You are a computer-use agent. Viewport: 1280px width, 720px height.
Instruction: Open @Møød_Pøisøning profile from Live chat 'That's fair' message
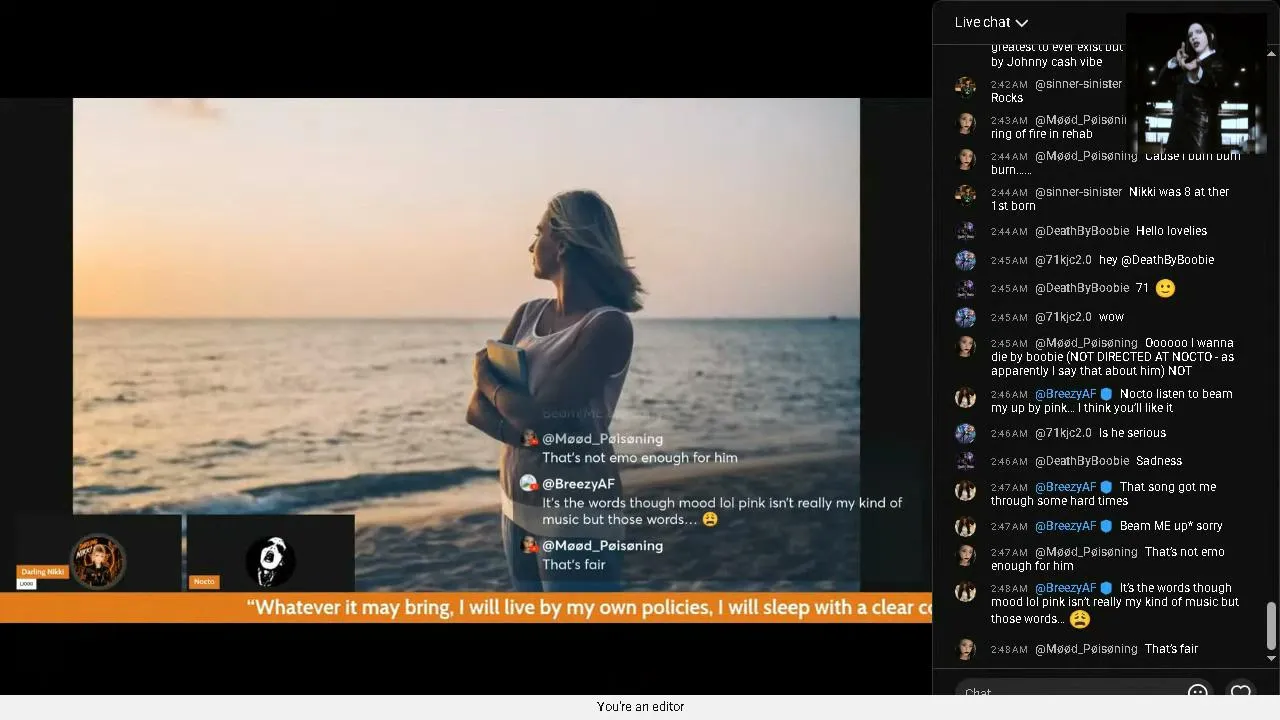point(1086,649)
